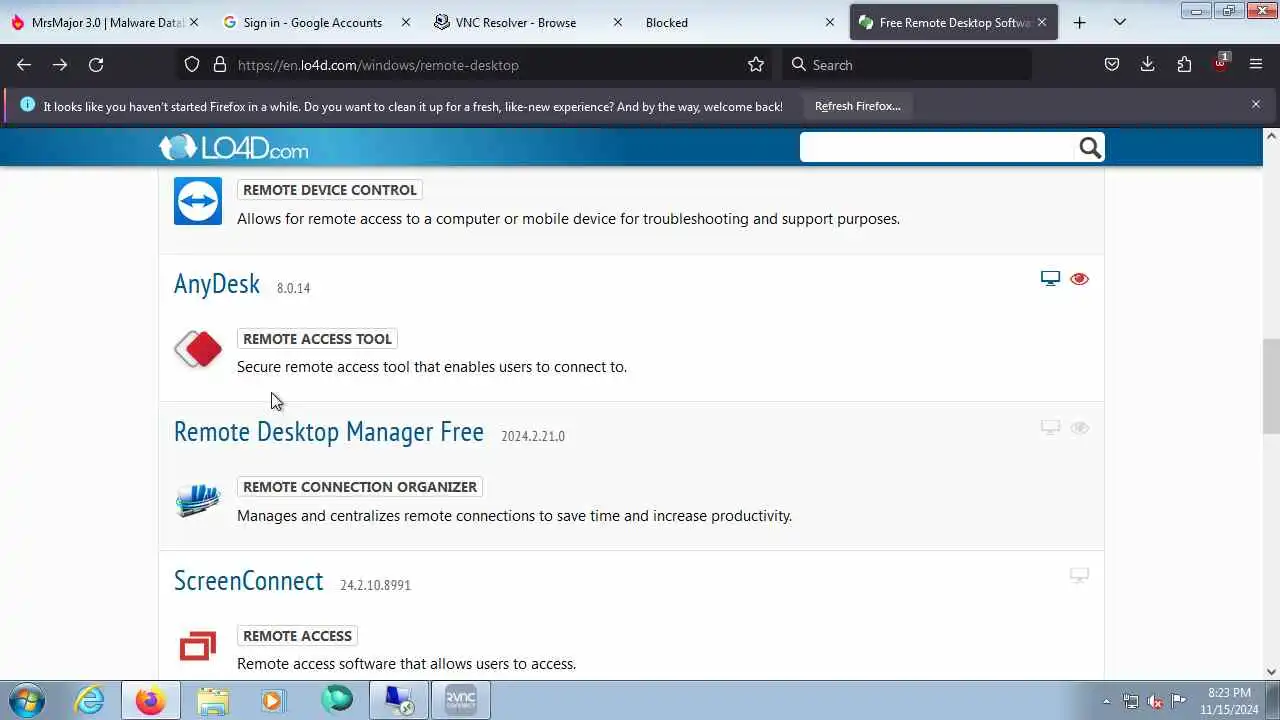1280x720 pixels.
Task: Click the LO4D.com site logo
Action: pyautogui.click(x=233, y=148)
